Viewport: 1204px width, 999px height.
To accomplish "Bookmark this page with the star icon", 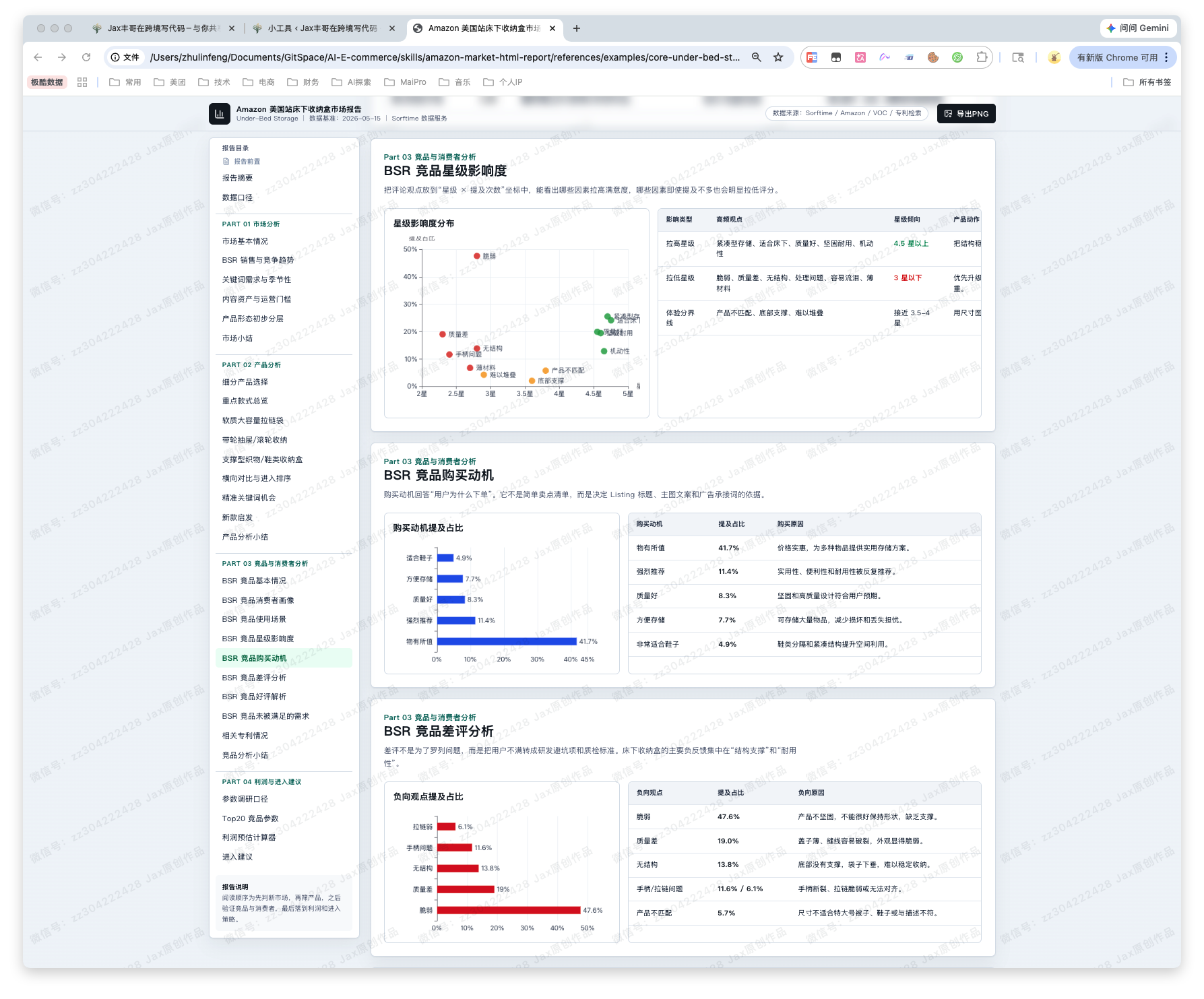I will pos(778,57).
